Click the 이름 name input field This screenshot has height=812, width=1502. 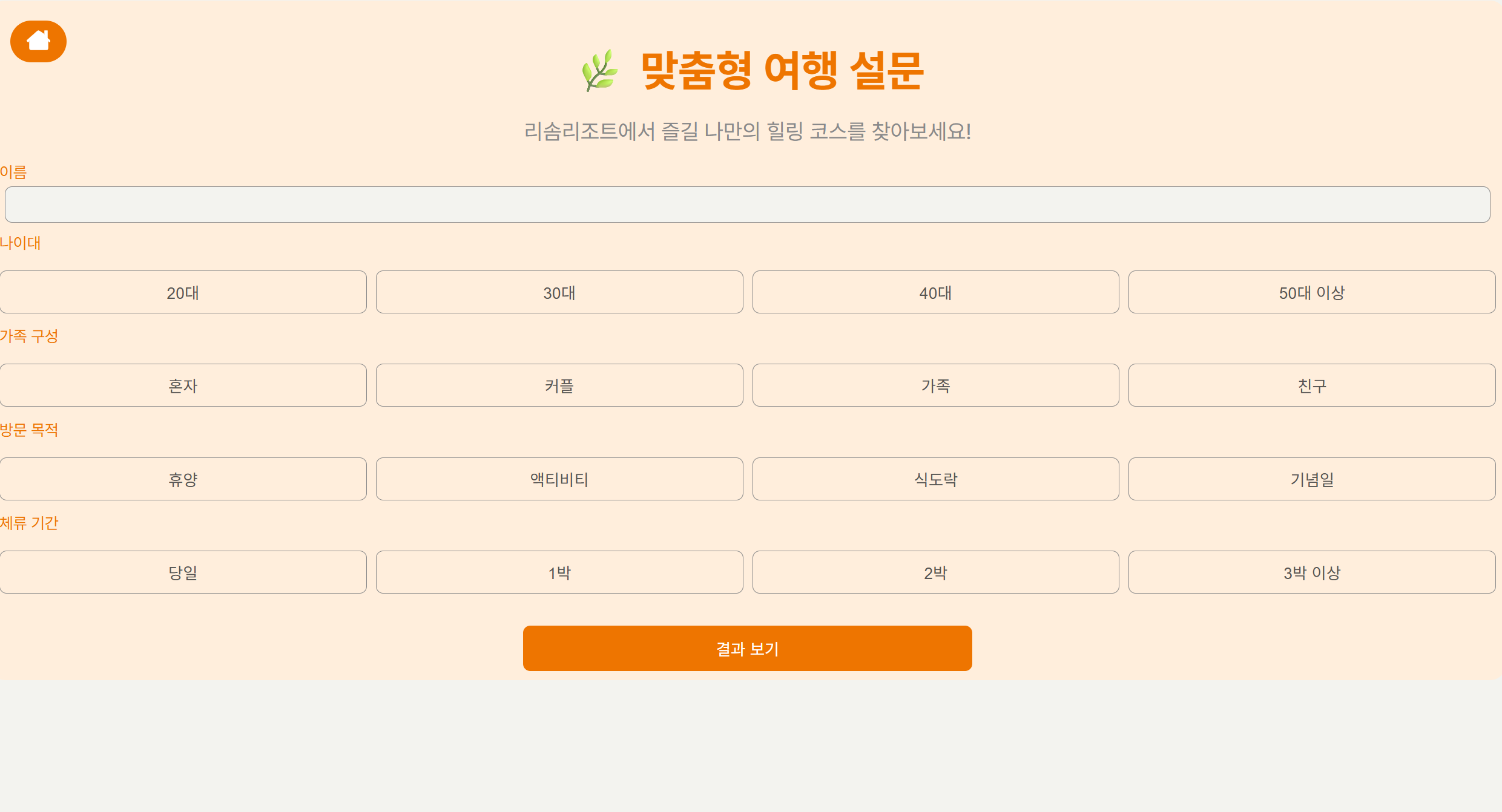[x=747, y=205]
